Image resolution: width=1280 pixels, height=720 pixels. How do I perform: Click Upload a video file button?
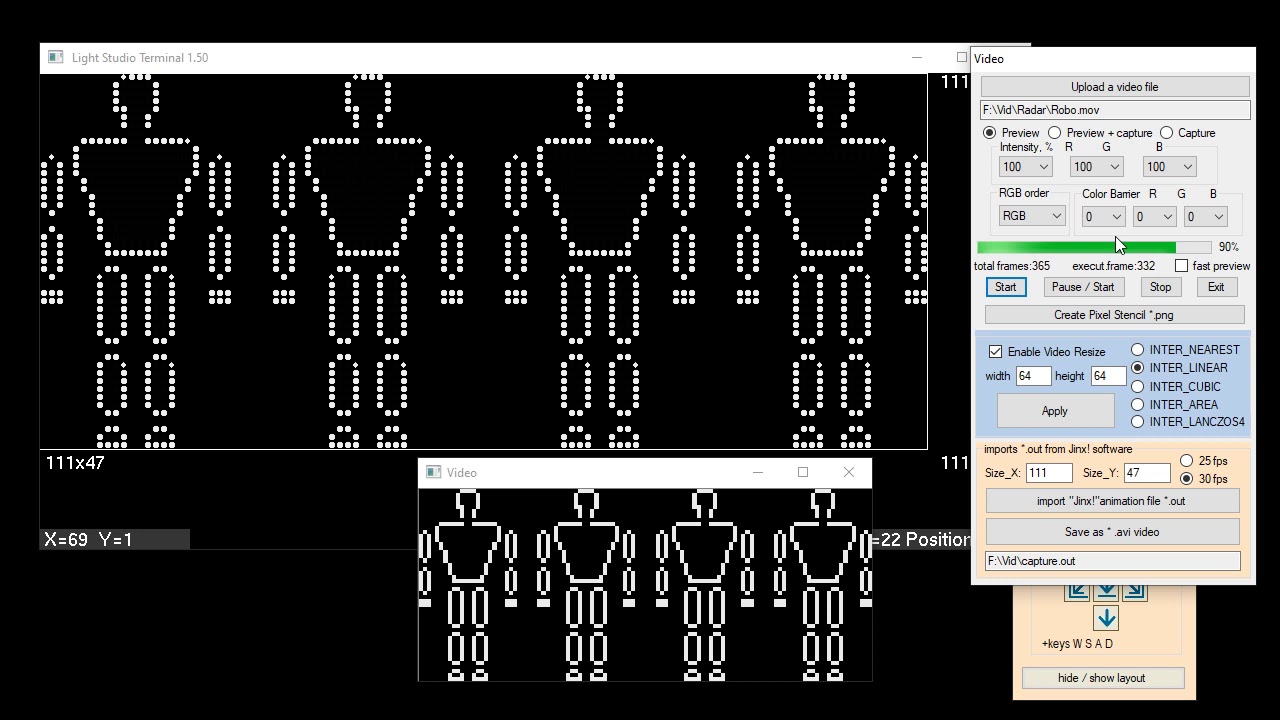coord(1114,87)
